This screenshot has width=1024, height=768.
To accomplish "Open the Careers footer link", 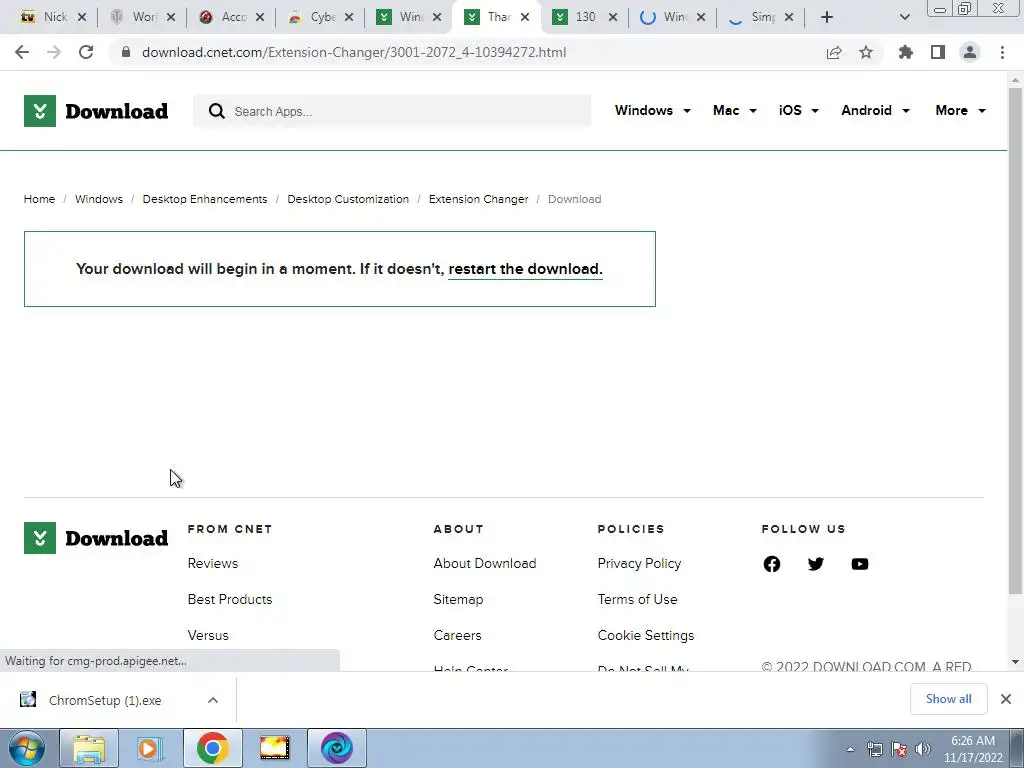I will [x=457, y=635].
